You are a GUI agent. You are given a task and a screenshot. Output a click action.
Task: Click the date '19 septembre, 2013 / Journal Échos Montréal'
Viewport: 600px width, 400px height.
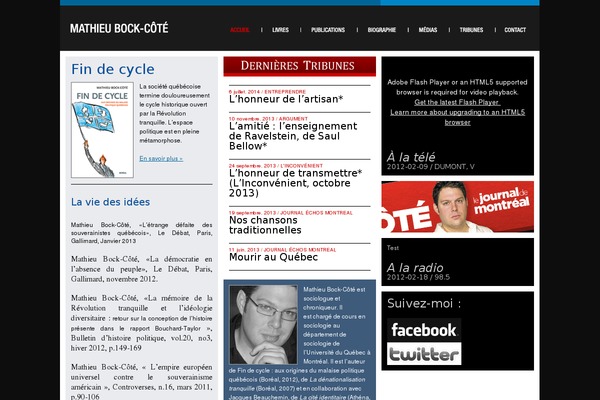coord(291,213)
